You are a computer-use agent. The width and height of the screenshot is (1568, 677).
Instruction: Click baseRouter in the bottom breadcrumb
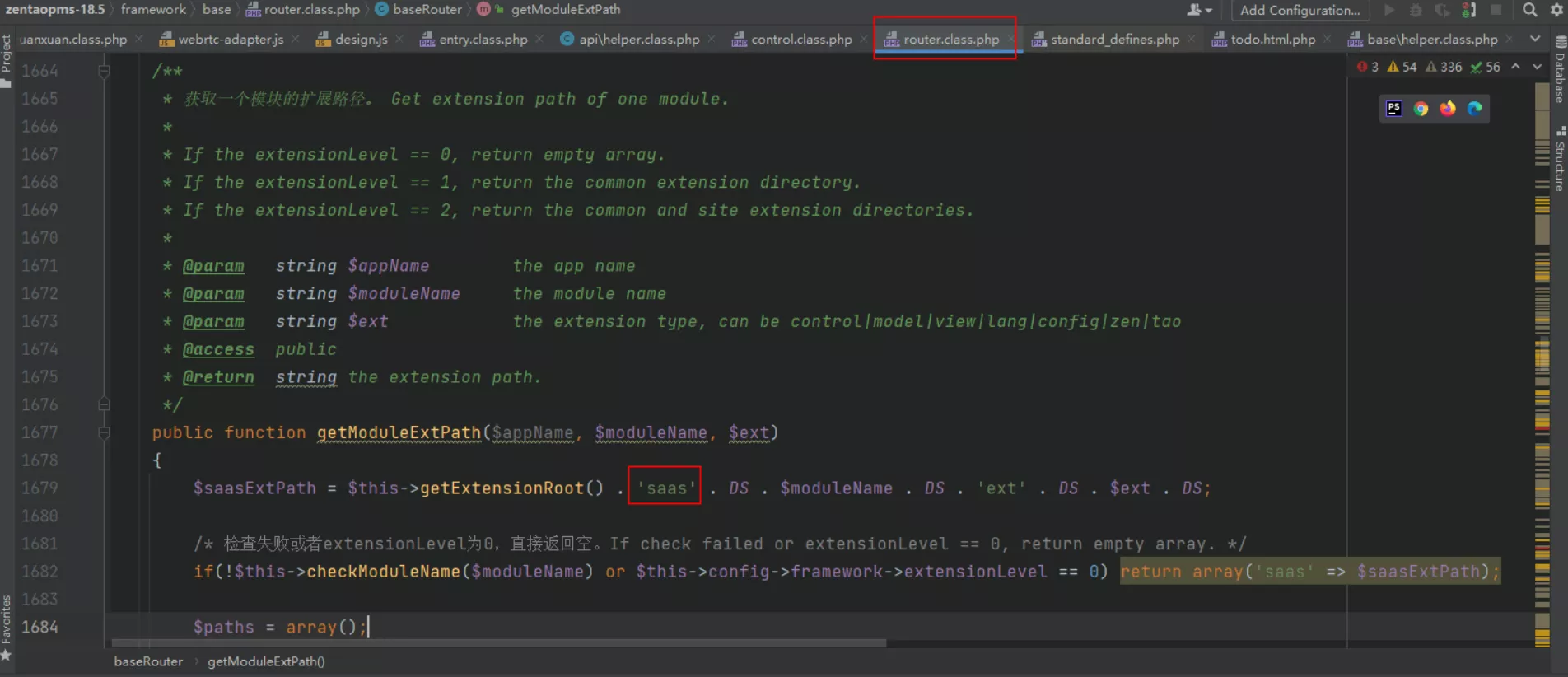[148, 661]
